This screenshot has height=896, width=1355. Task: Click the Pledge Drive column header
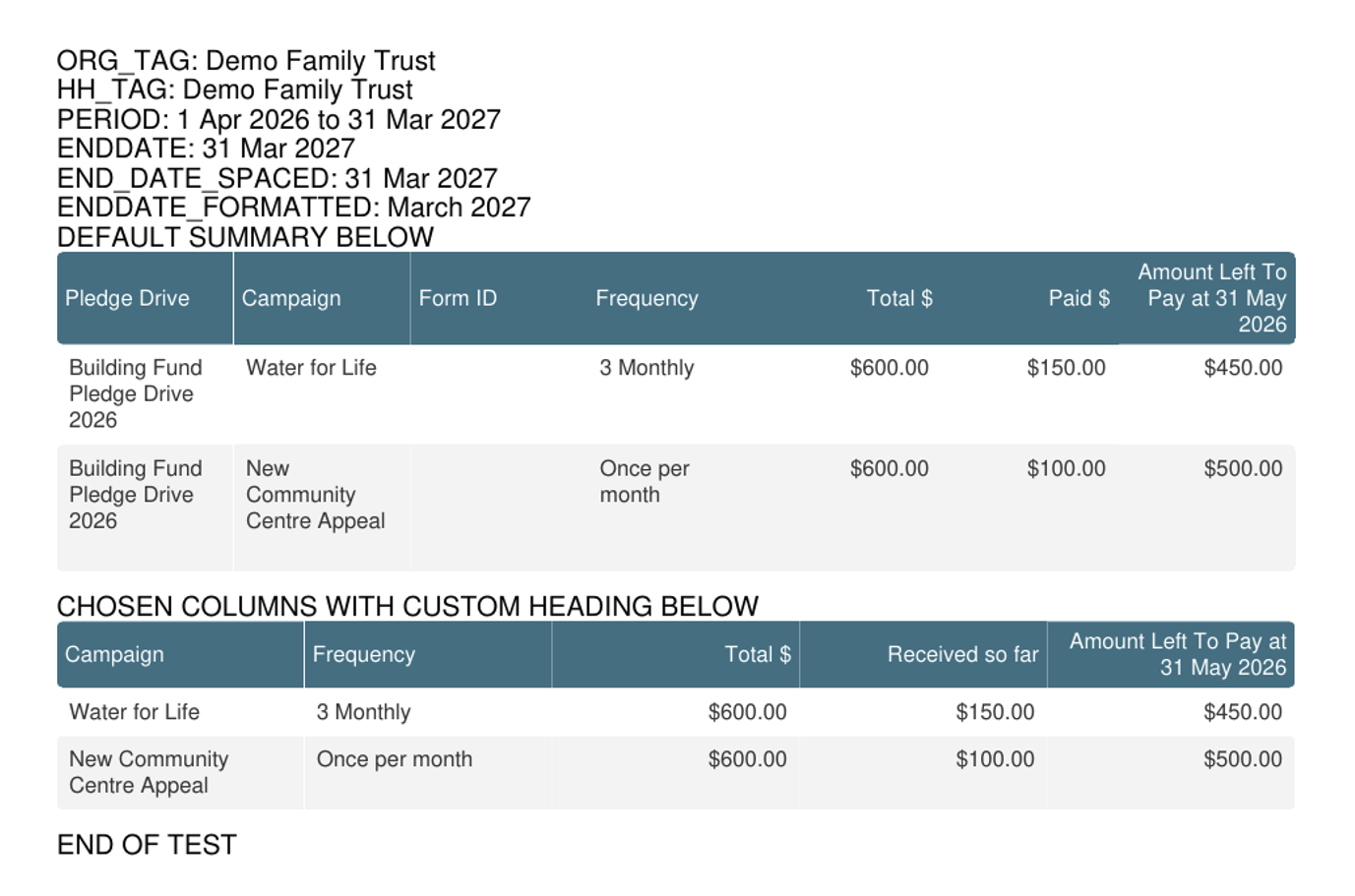coord(127,299)
